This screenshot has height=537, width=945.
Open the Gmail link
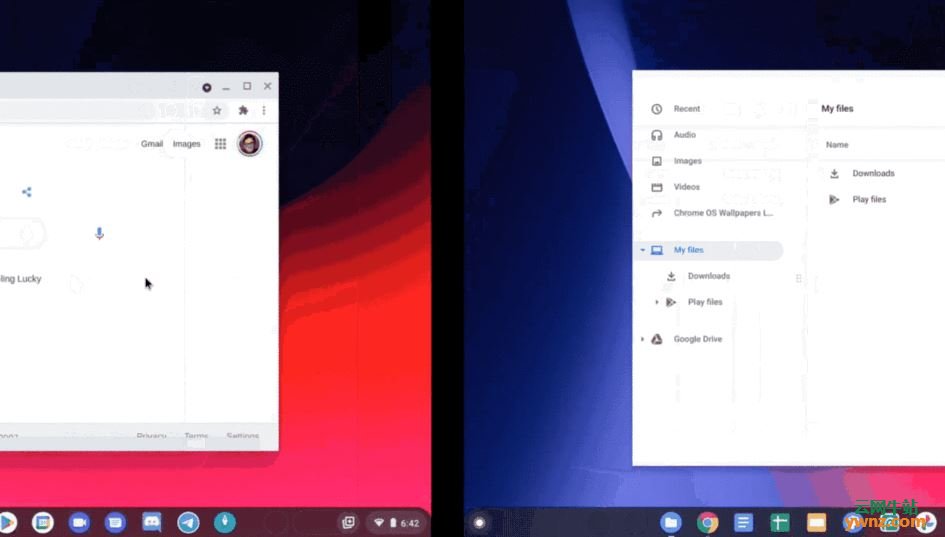pyautogui.click(x=152, y=144)
